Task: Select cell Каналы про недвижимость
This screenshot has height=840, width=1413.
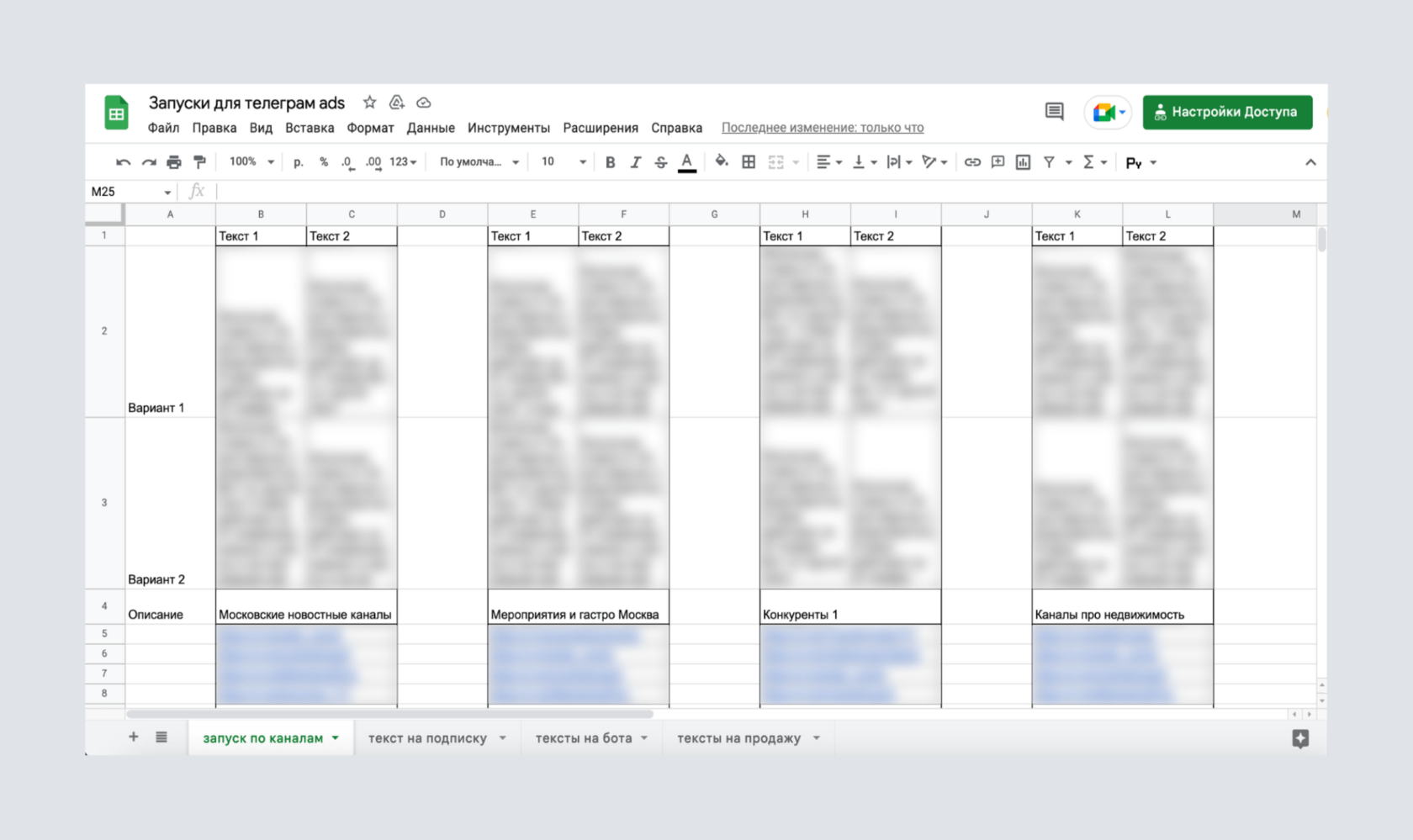Action: (1123, 606)
